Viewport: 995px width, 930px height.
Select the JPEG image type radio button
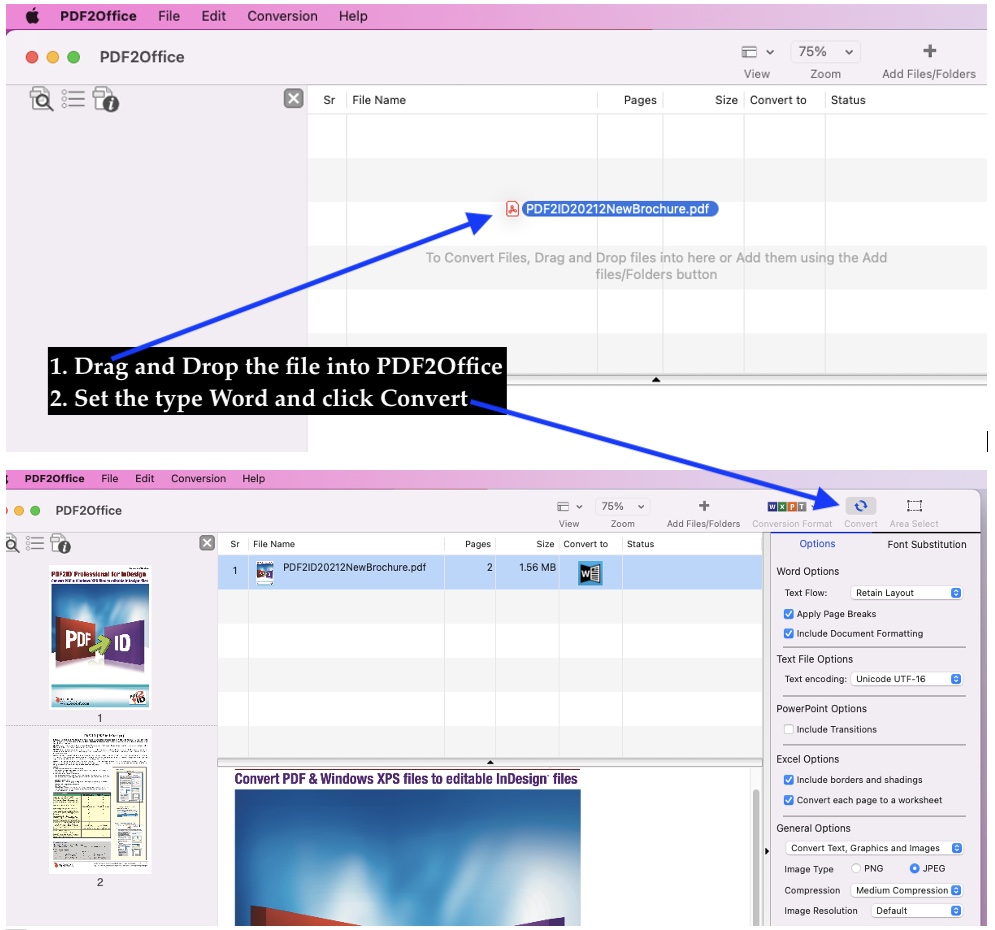click(x=914, y=868)
